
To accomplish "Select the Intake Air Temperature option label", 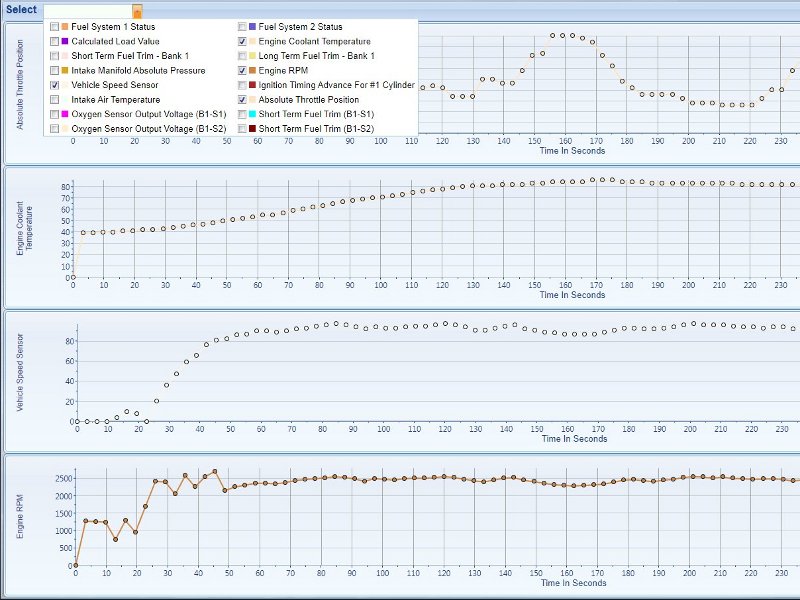I will tap(115, 100).
